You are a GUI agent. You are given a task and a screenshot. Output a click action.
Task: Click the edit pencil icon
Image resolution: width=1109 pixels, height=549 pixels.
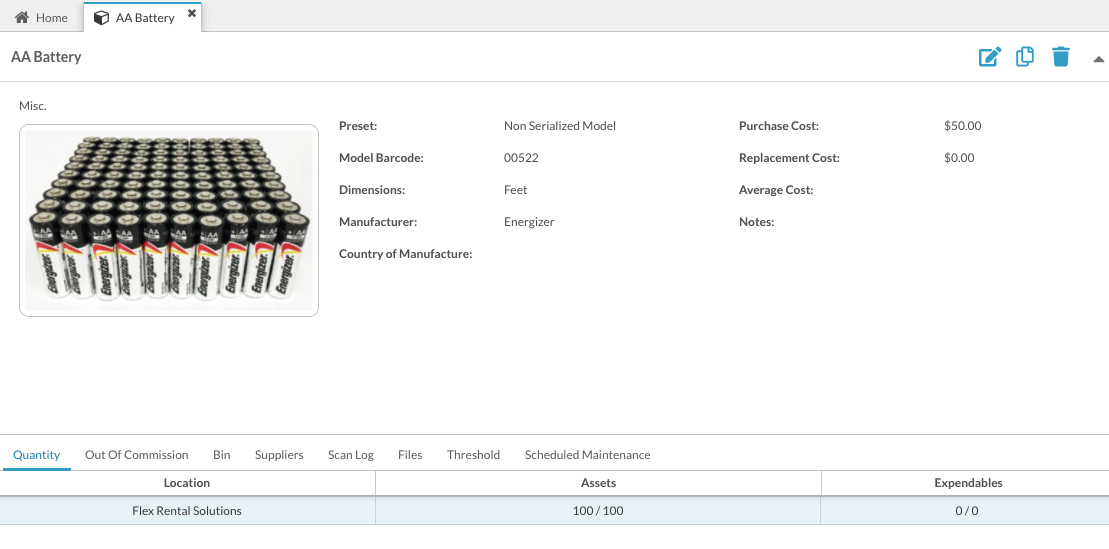point(989,57)
